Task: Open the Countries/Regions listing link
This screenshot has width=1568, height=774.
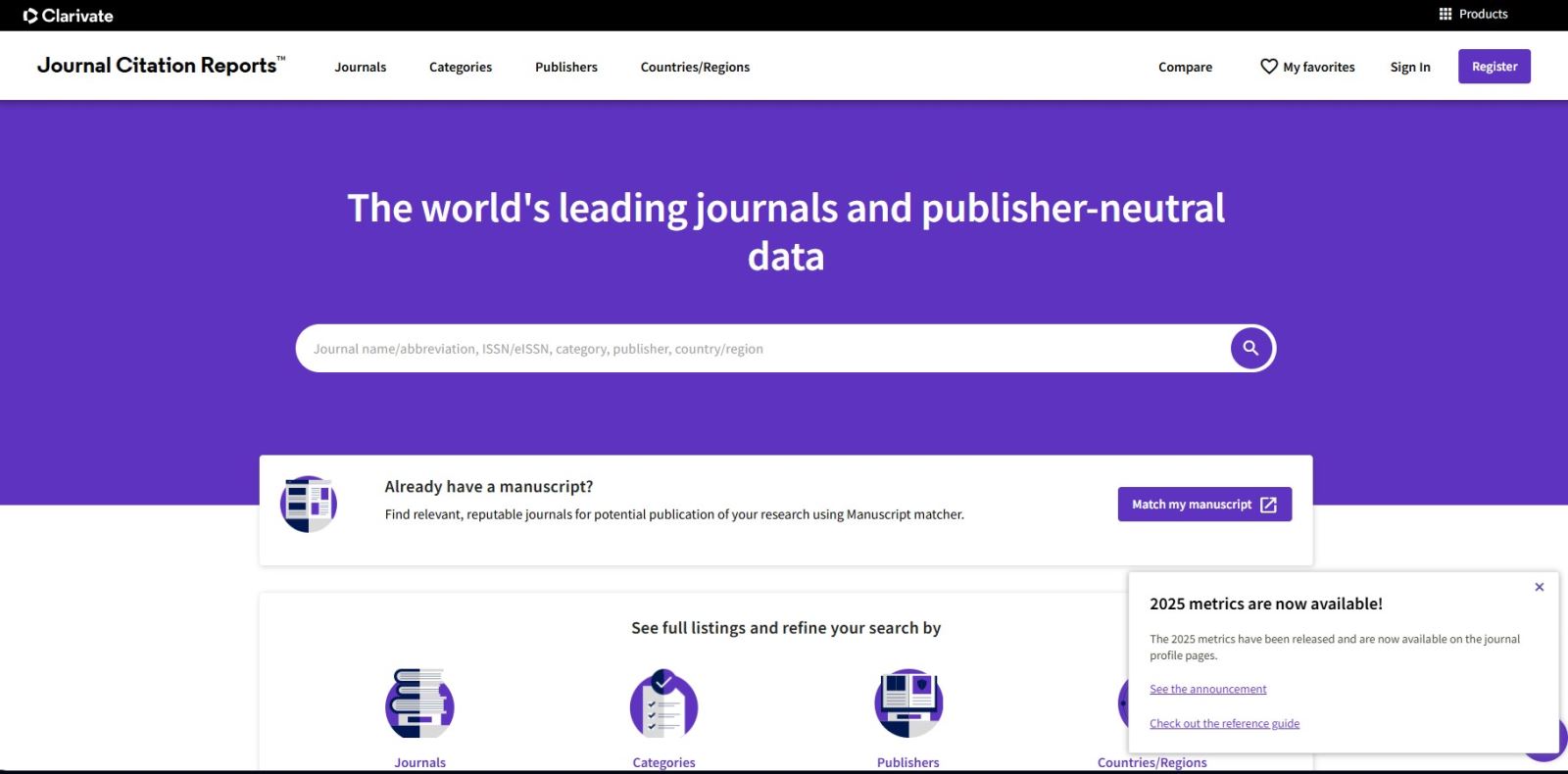Action: [x=1151, y=762]
